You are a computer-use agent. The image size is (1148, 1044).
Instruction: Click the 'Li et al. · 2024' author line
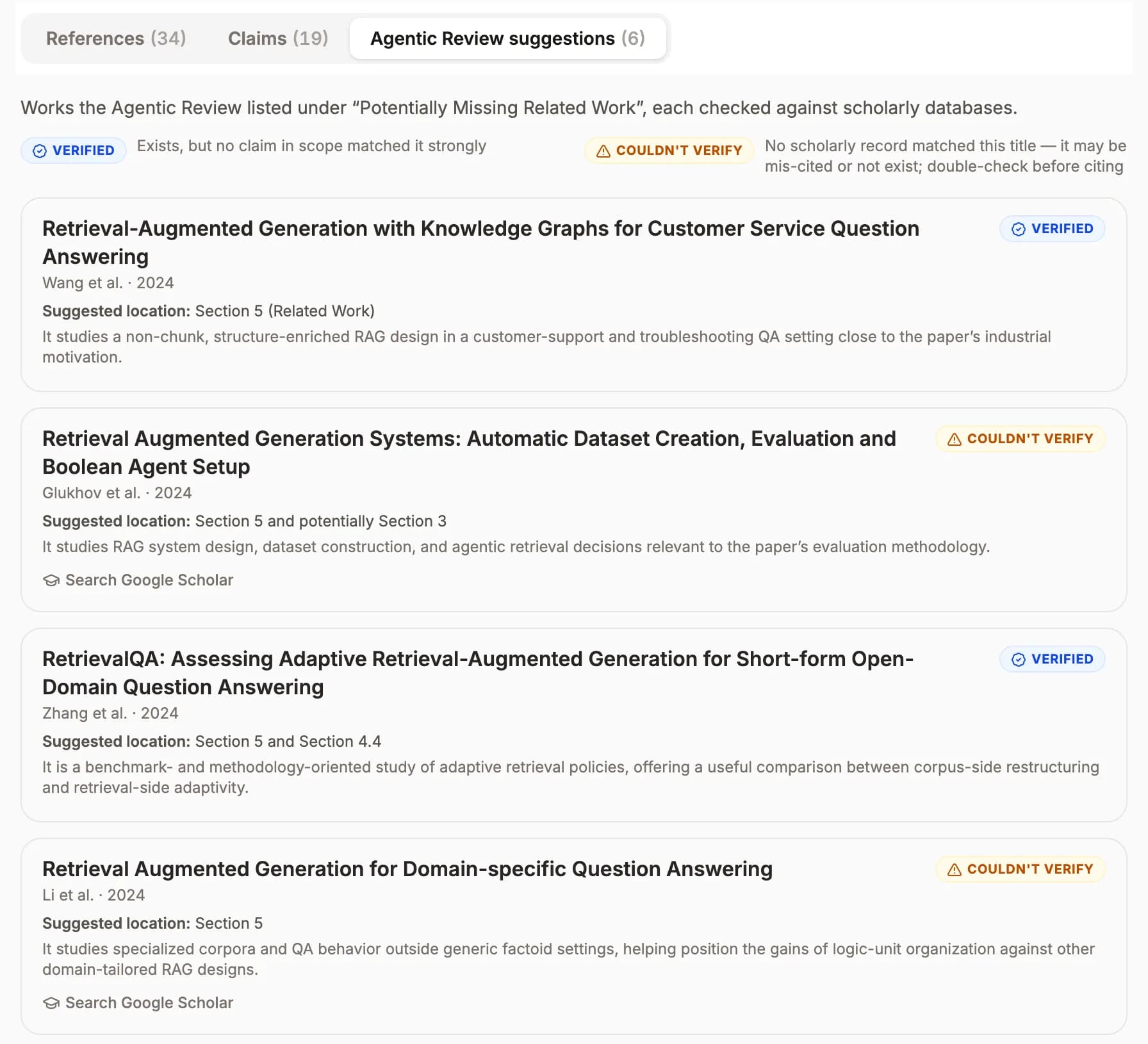pos(94,895)
